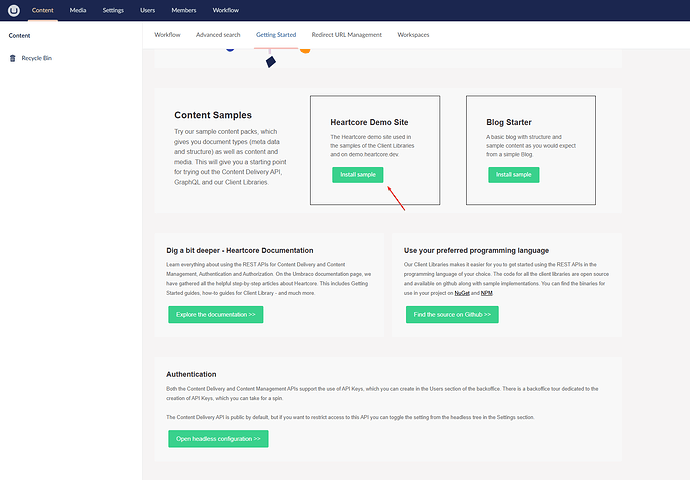Select the Getting Started tab
The width and height of the screenshot is (690, 480).
point(276,35)
